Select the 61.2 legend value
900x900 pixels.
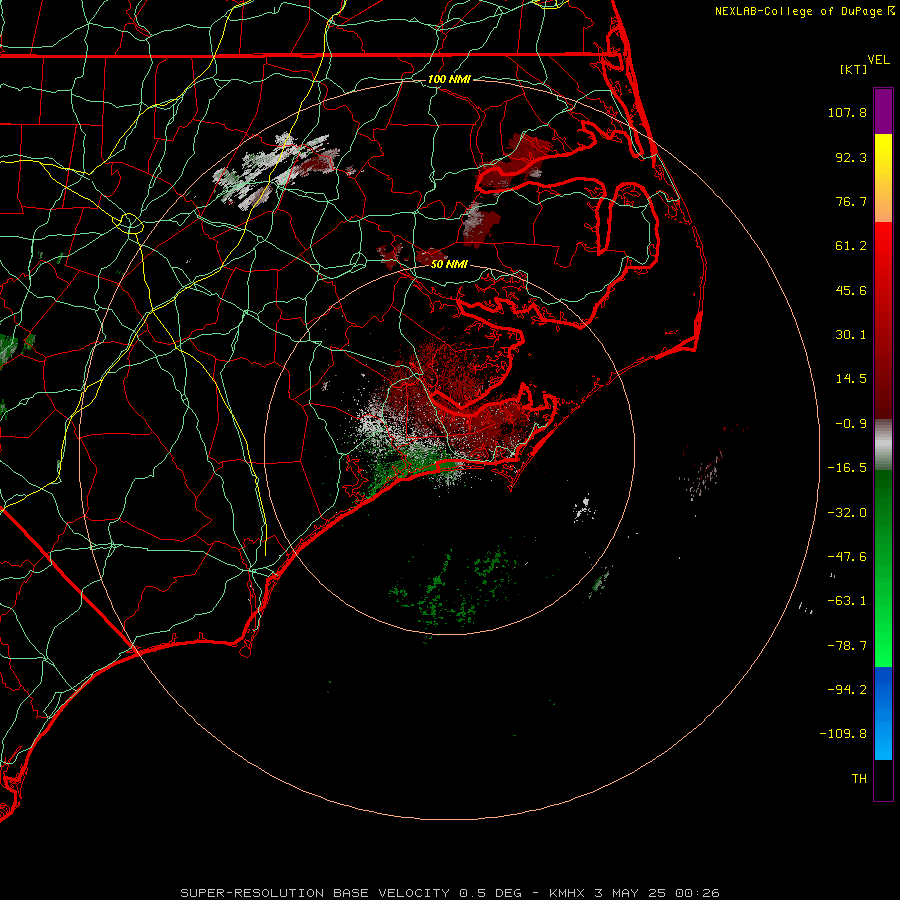851,246
